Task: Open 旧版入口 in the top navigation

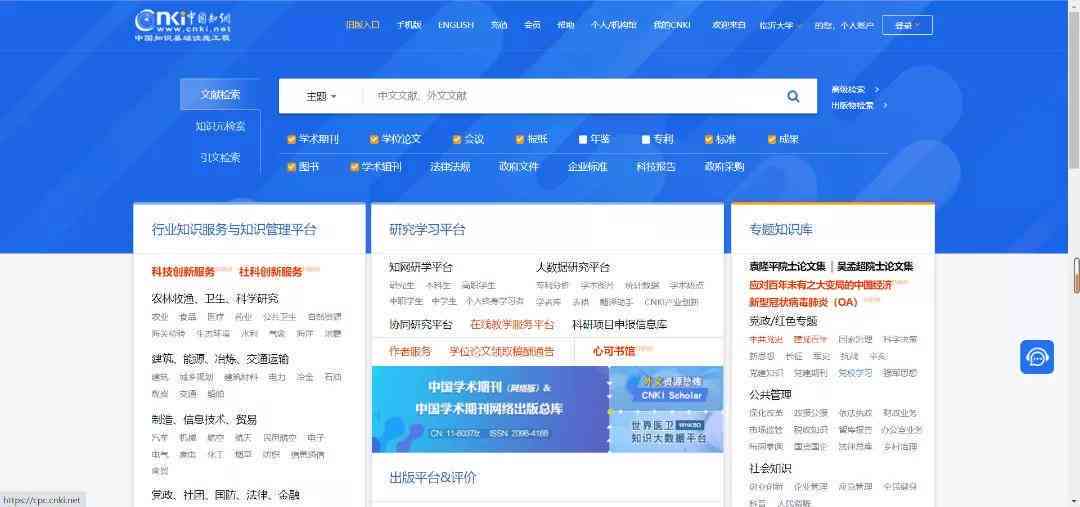Action: pos(362,25)
